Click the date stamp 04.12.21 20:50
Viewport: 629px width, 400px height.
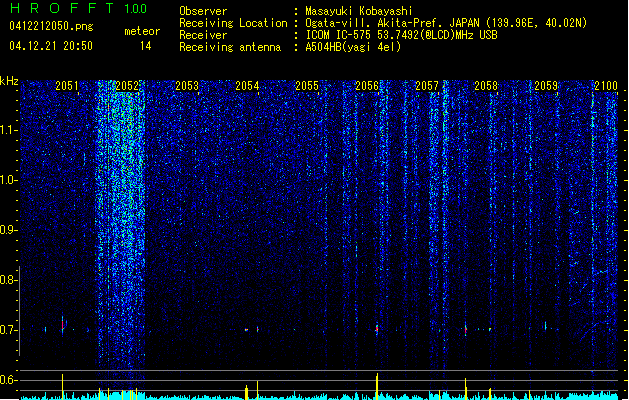pyautogui.click(x=51, y=46)
